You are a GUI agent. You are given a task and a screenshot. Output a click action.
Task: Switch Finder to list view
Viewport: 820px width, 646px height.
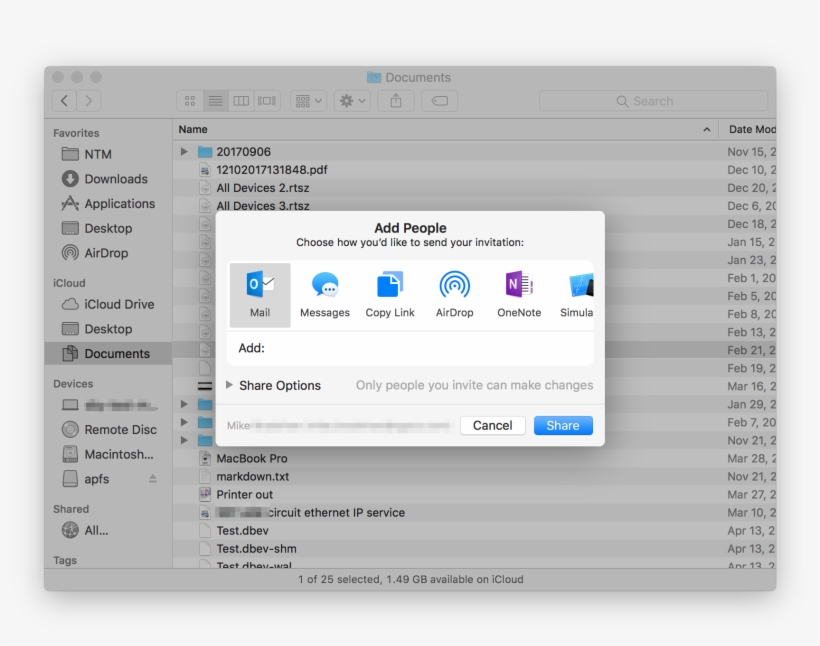click(x=215, y=100)
